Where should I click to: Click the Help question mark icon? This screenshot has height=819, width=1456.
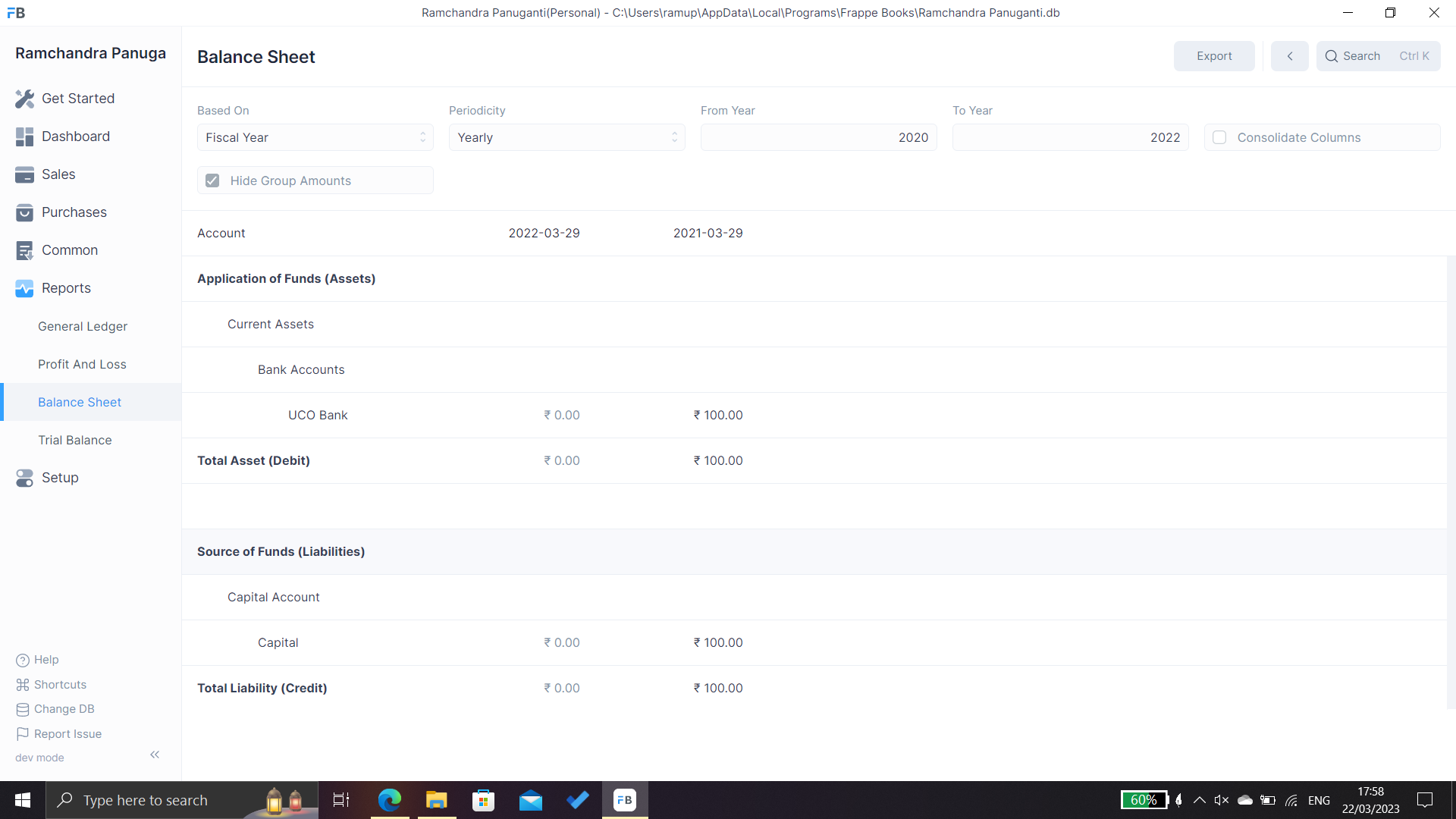point(21,660)
